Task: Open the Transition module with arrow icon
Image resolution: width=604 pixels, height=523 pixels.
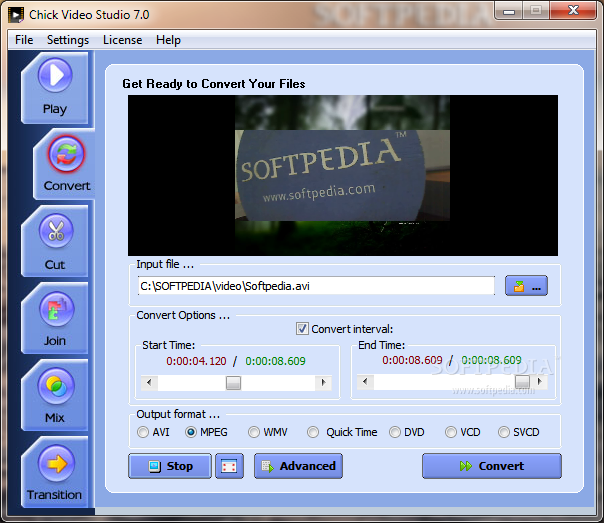Action: pos(55,473)
